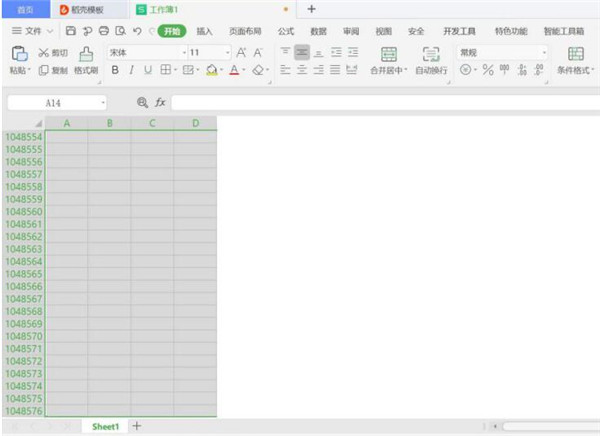The image size is (600, 436).
Task: Click the Wrap Text icon
Action: (x=431, y=54)
